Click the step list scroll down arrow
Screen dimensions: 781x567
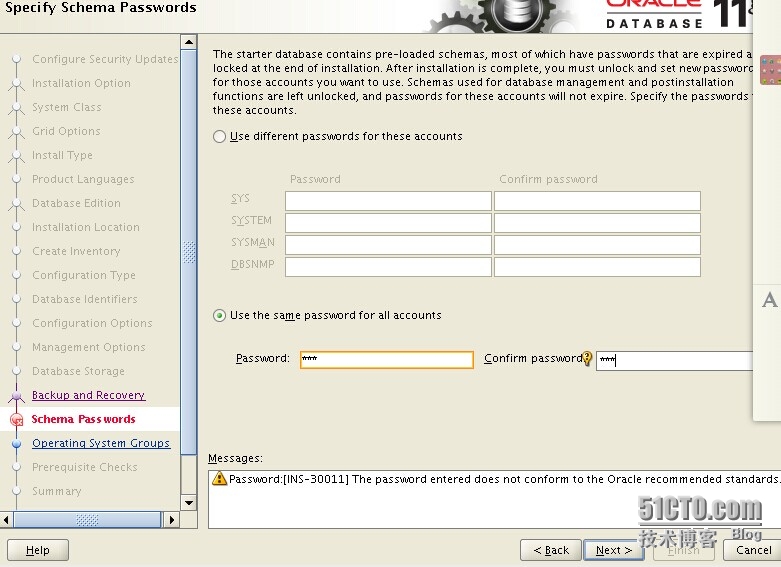click(x=189, y=502)
